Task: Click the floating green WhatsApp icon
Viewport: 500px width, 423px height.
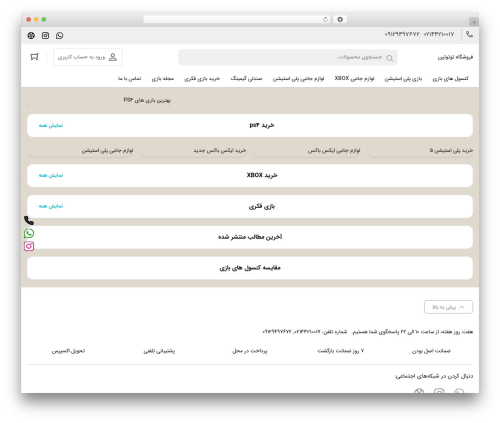Action: pyautogui.click(x=29, y=233)
